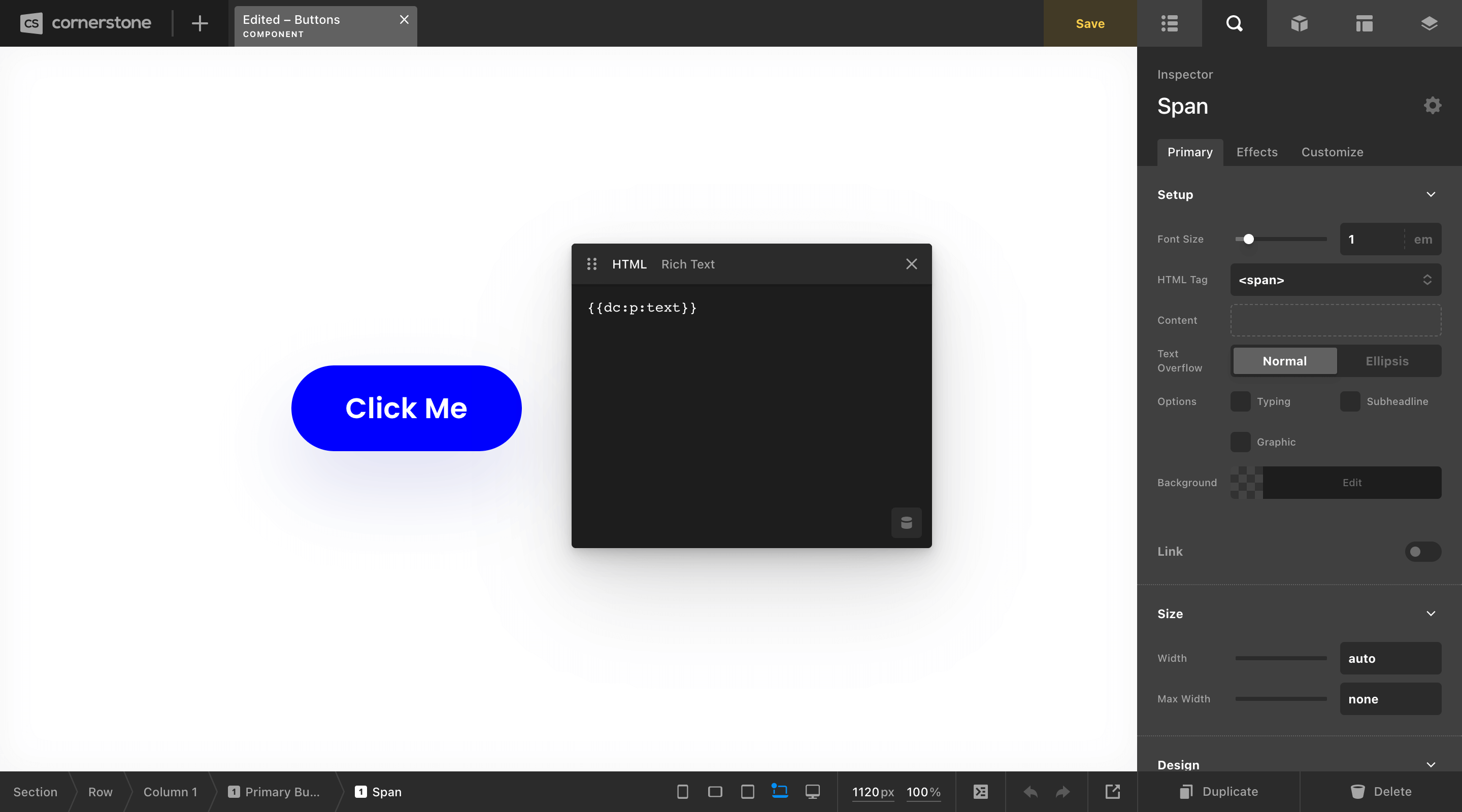Toggle the Link switch on
Screen dimensions: 1462x812
click(x=1422, y=552)
